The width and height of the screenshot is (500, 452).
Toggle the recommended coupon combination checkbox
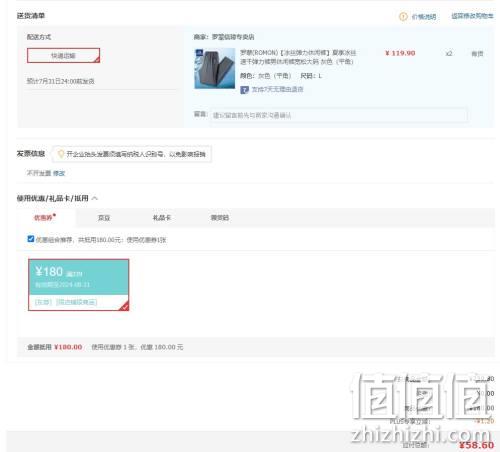click(31, 239)
